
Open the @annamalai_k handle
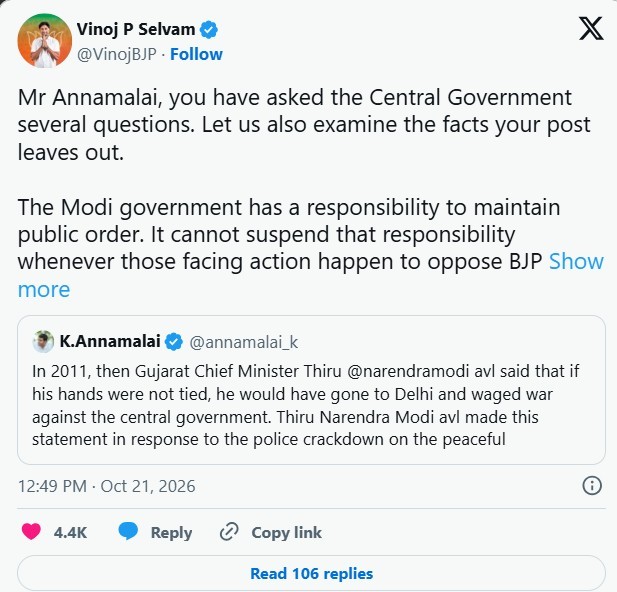[244, 342]
